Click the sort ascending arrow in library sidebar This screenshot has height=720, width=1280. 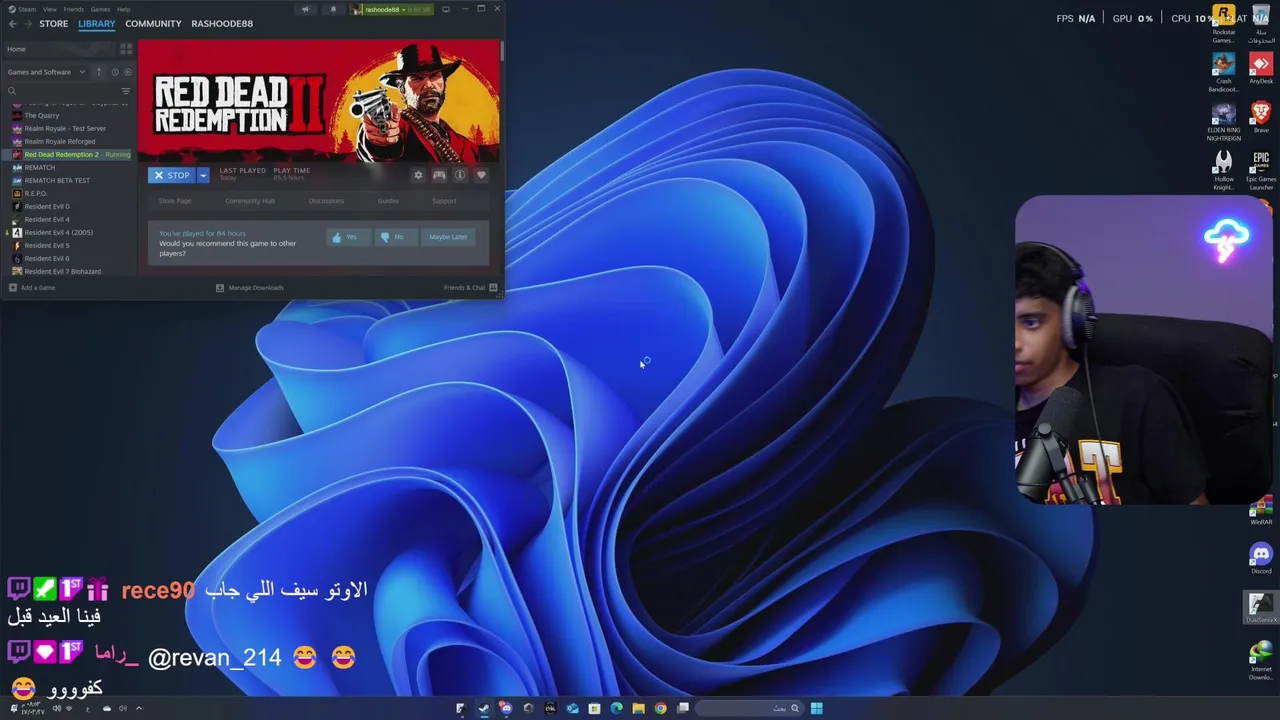98,72
